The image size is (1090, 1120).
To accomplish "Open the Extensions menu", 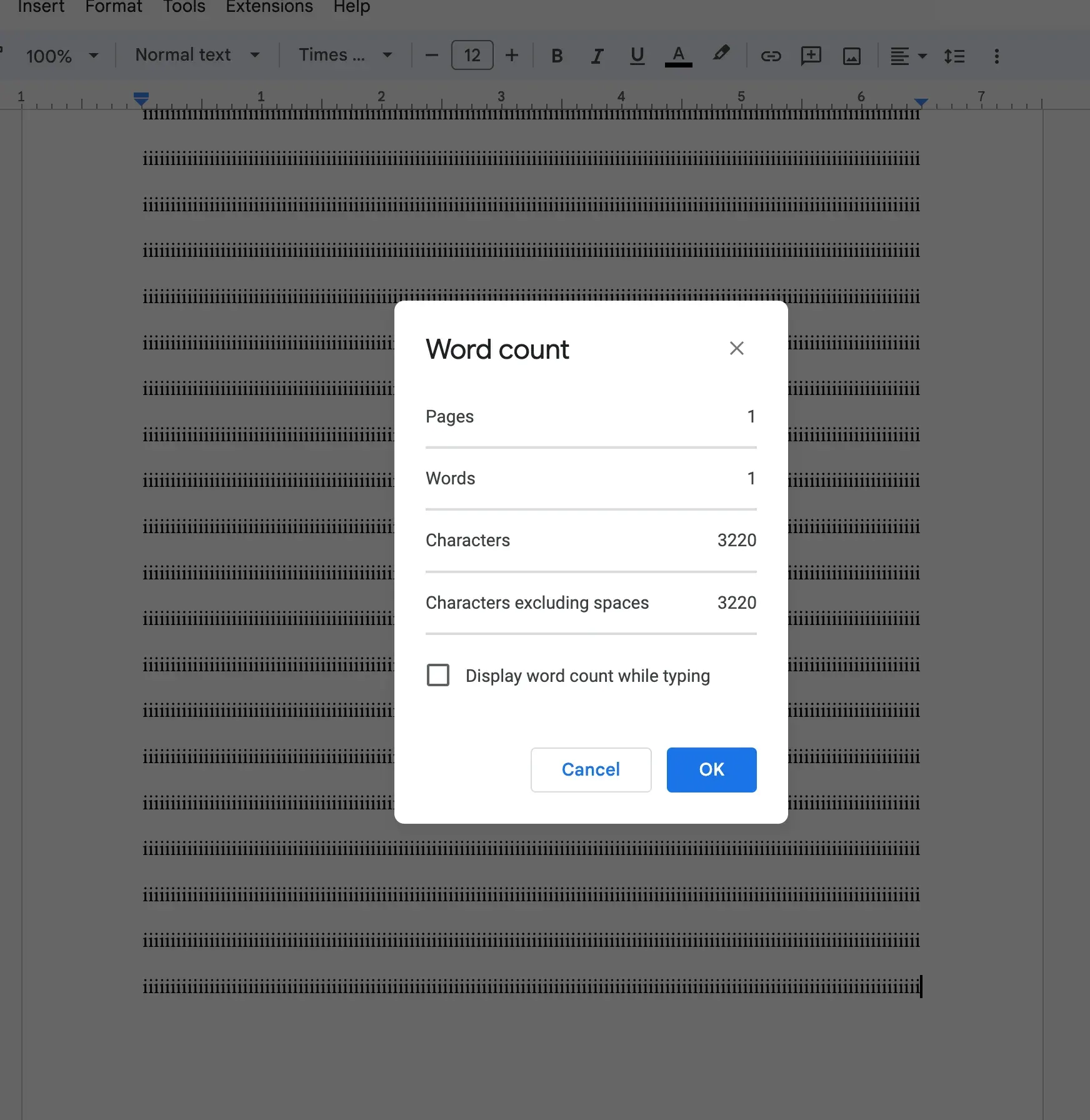I will click(269, 7).
